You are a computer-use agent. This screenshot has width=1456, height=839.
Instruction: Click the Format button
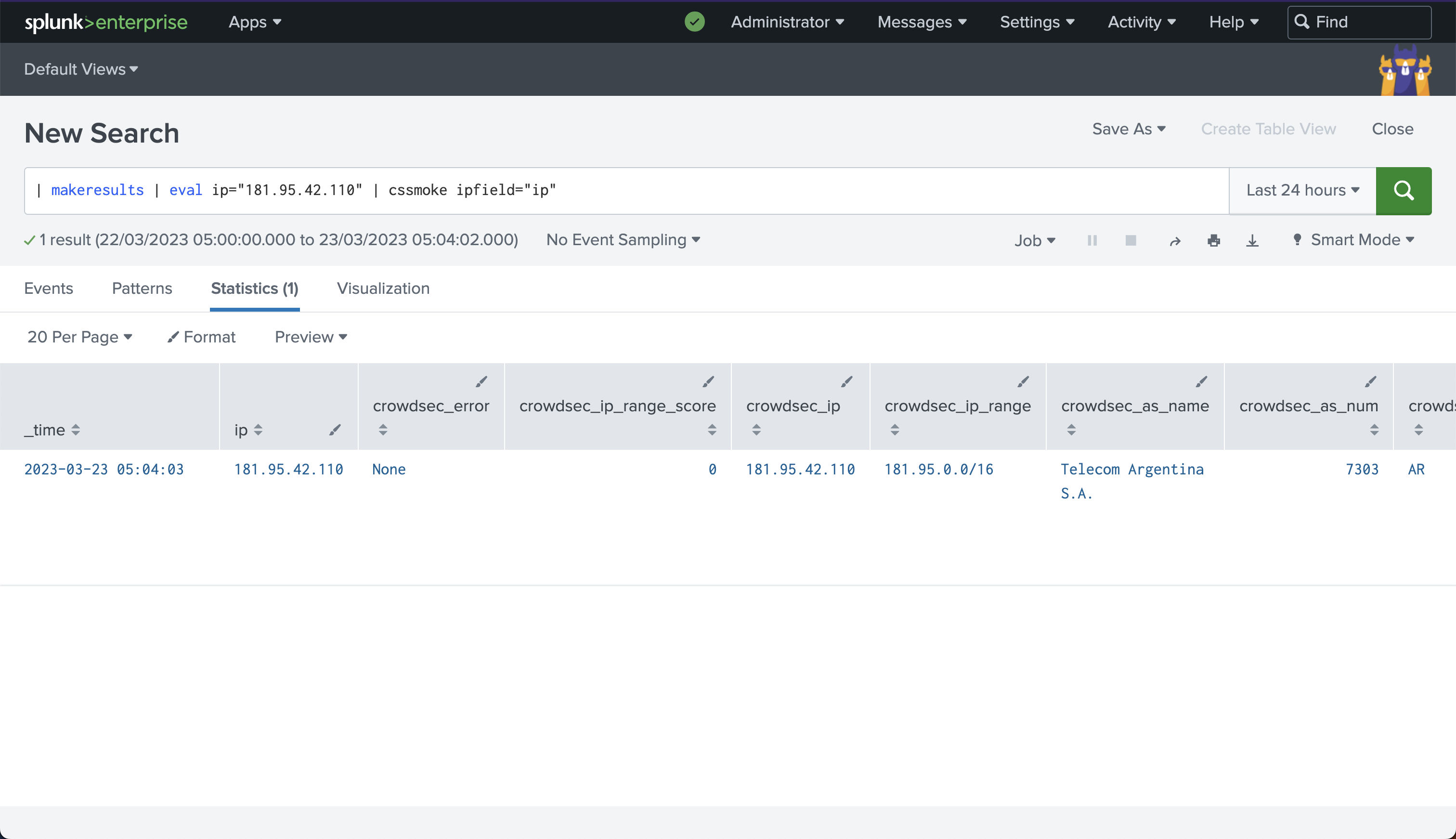202,337
